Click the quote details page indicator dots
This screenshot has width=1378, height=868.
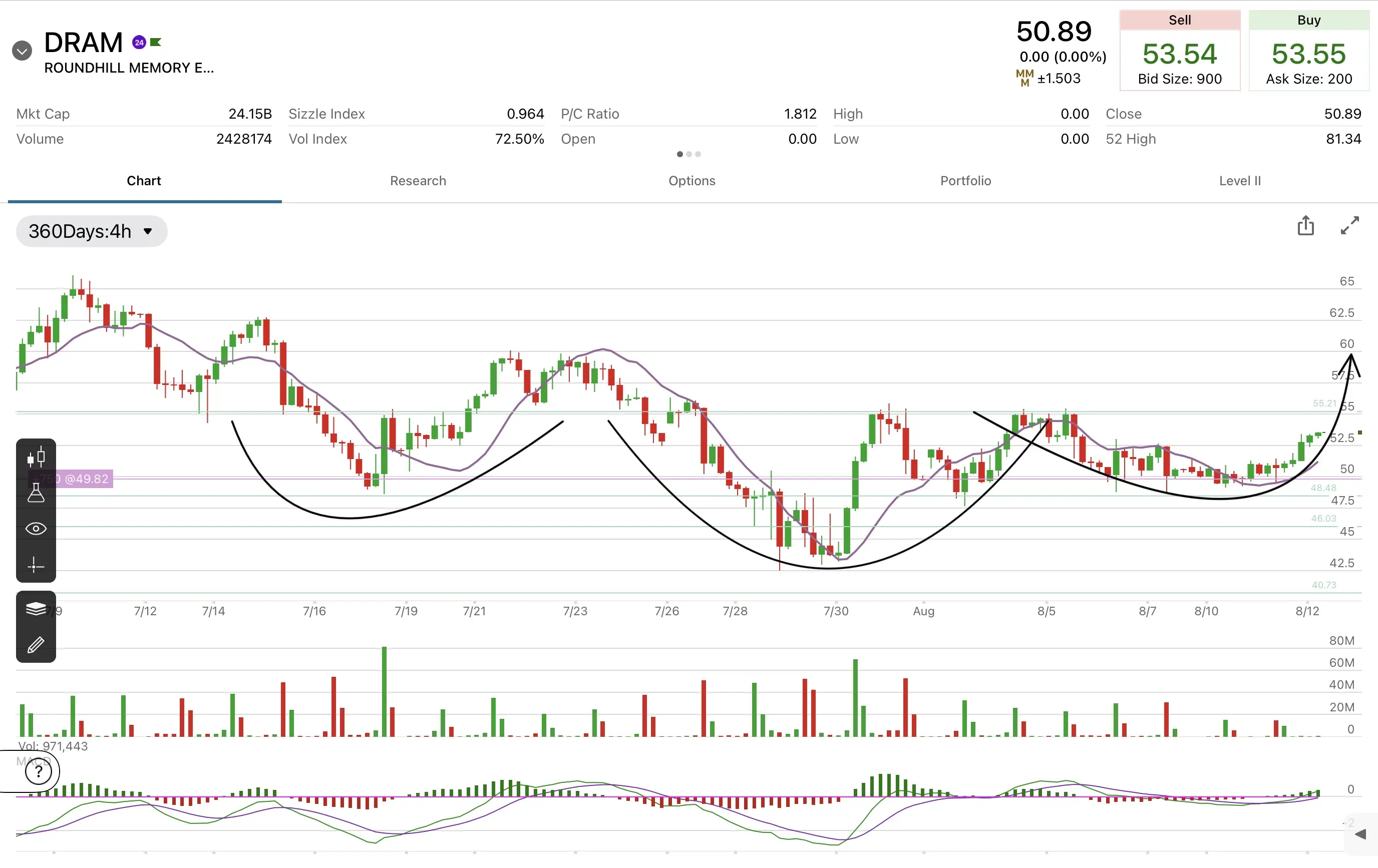pos(689,154)
